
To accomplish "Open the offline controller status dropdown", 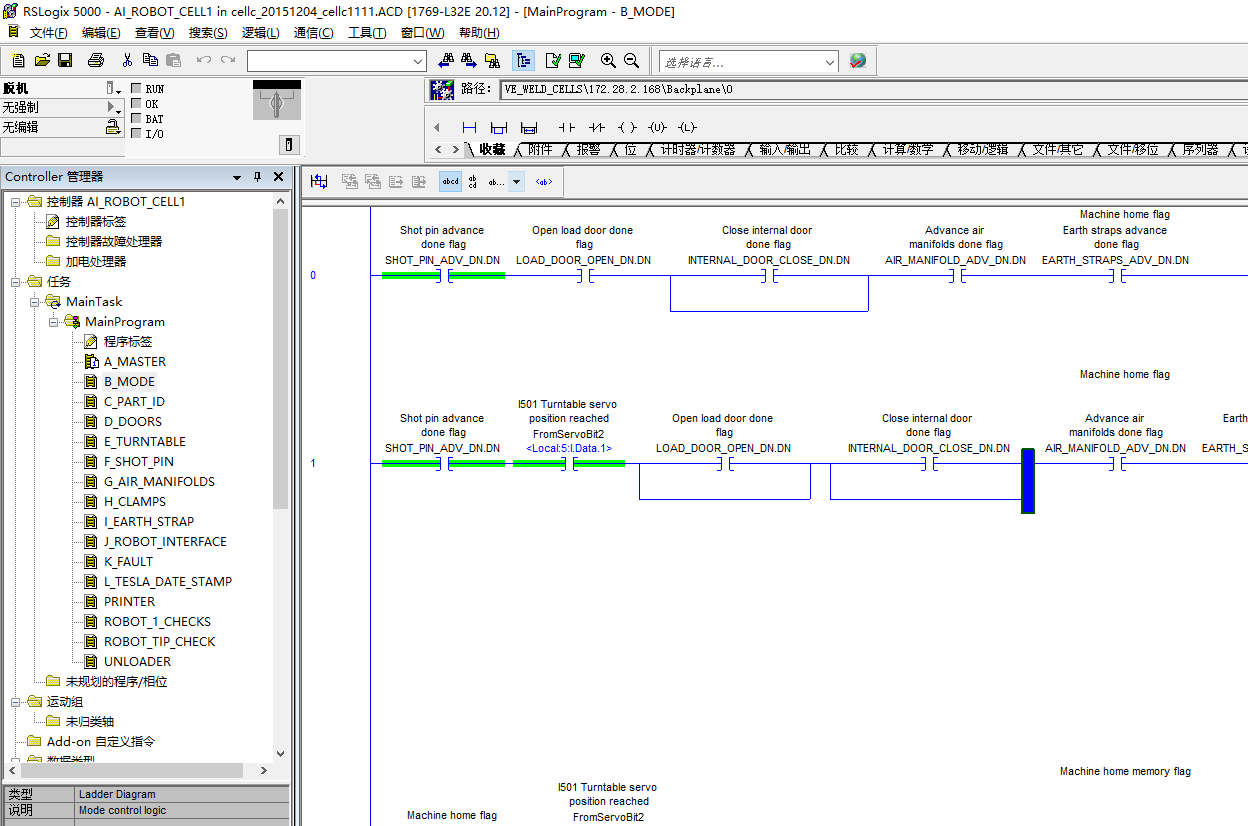I will [x=113, y=88].
